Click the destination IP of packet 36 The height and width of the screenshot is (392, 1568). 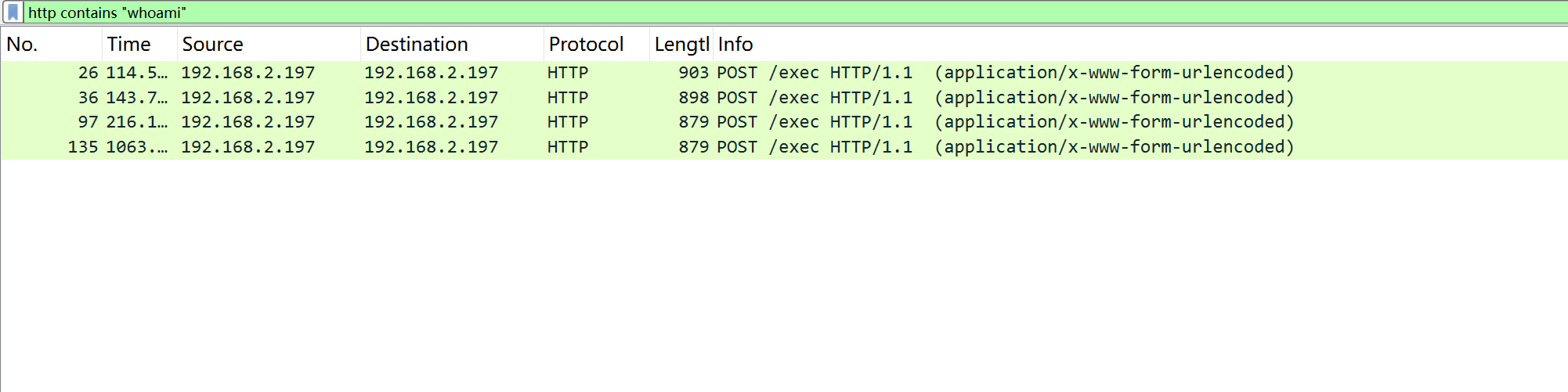(x=431, y=98)
